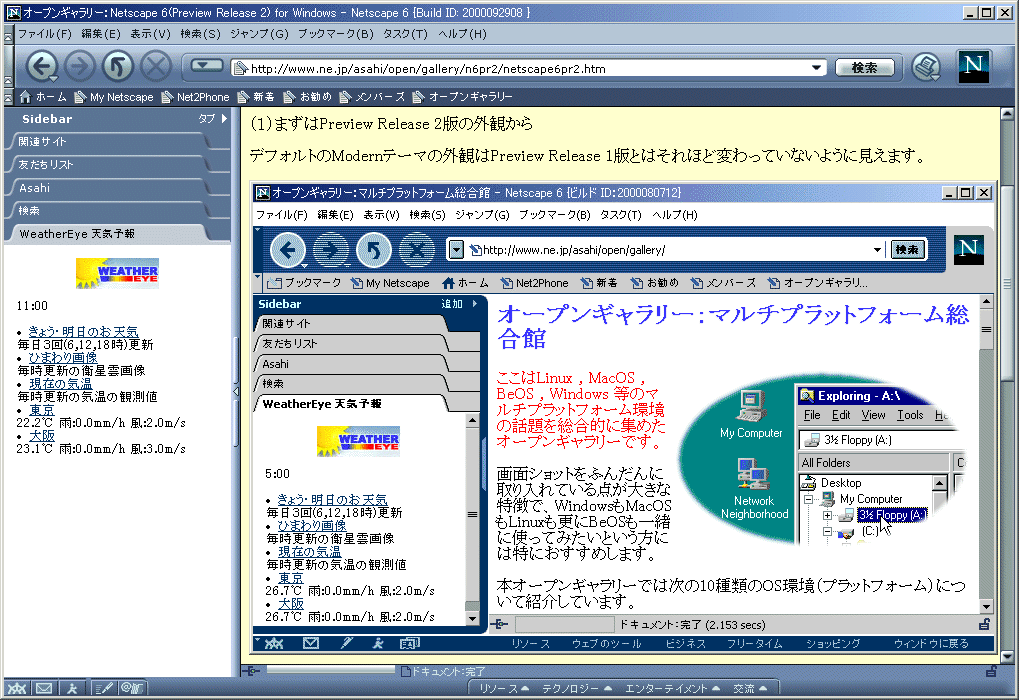Click the WeatherEye logo in the outer sidebar
Screen dimensions: 1019x700
click(x=117, y=273)
